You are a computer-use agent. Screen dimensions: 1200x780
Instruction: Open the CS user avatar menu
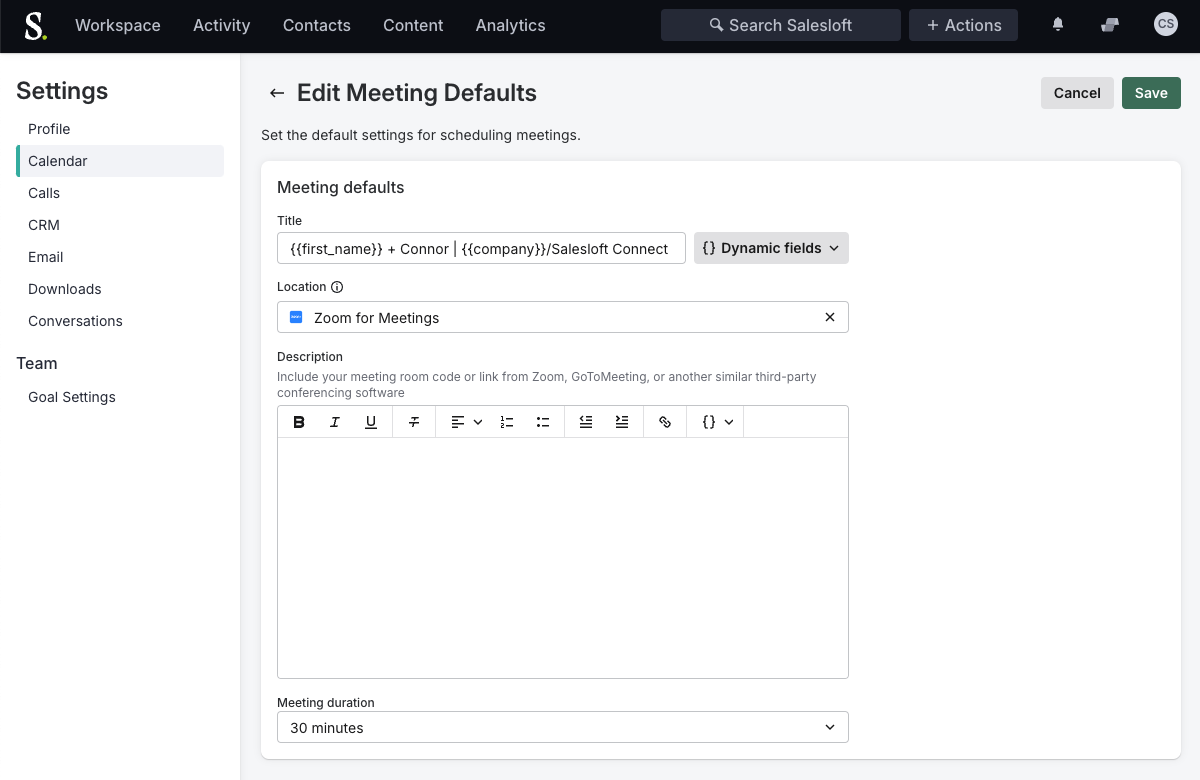tap(1166, 25)
